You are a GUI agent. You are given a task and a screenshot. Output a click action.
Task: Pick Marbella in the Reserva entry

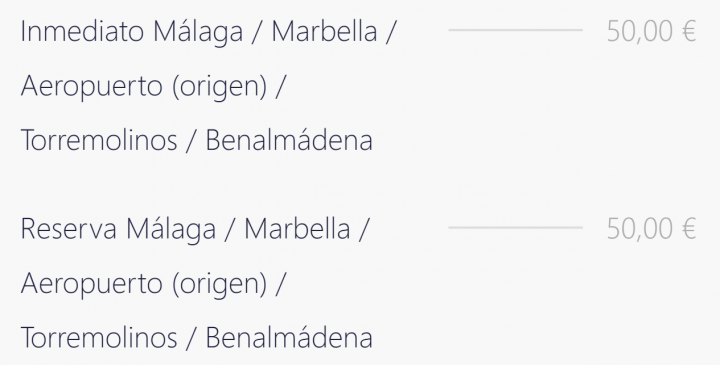pos(297,229)
